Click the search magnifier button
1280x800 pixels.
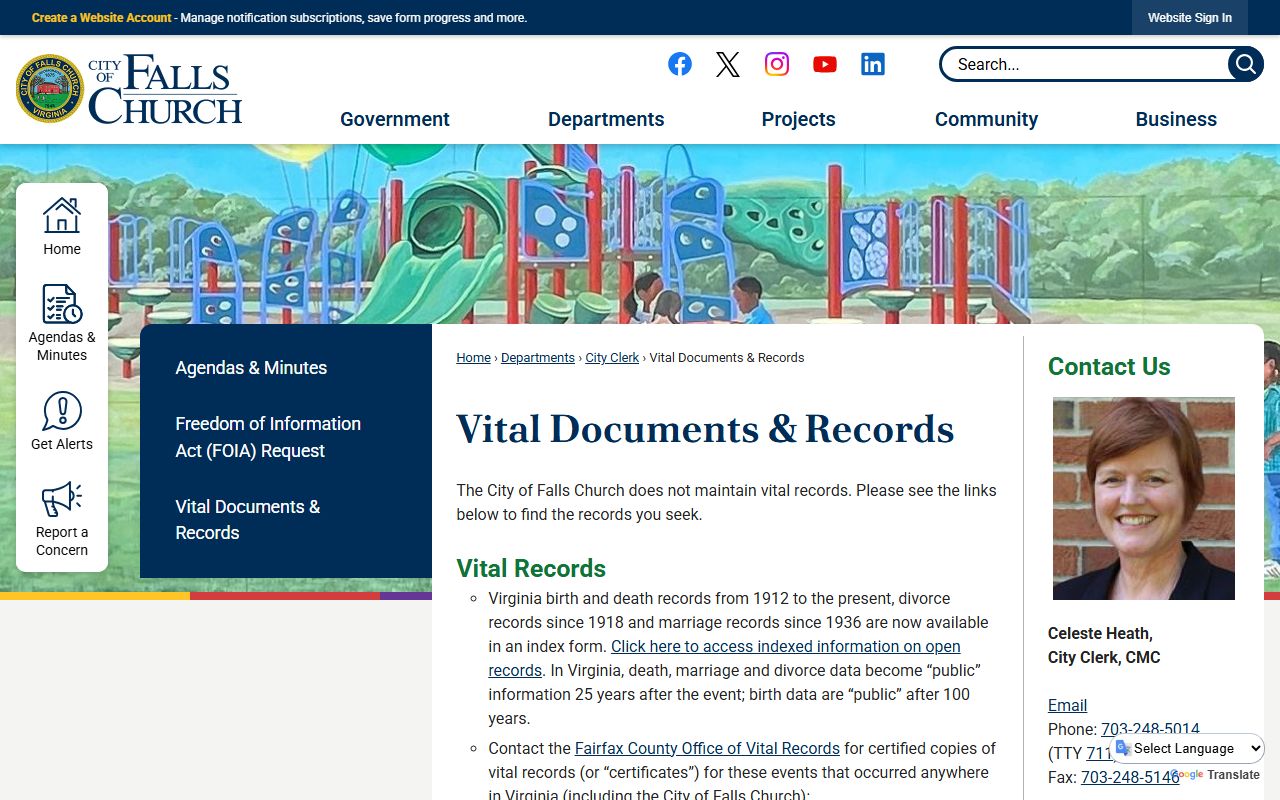[1245, 64]
